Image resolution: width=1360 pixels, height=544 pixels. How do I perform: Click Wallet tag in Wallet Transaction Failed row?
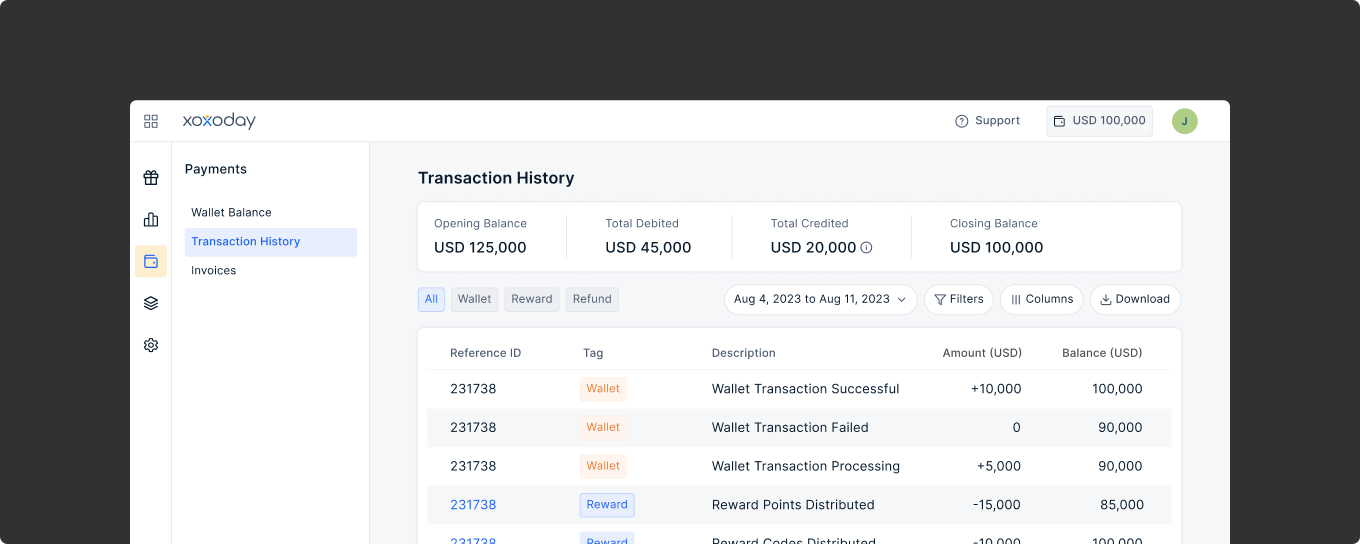tap(603, 428)
